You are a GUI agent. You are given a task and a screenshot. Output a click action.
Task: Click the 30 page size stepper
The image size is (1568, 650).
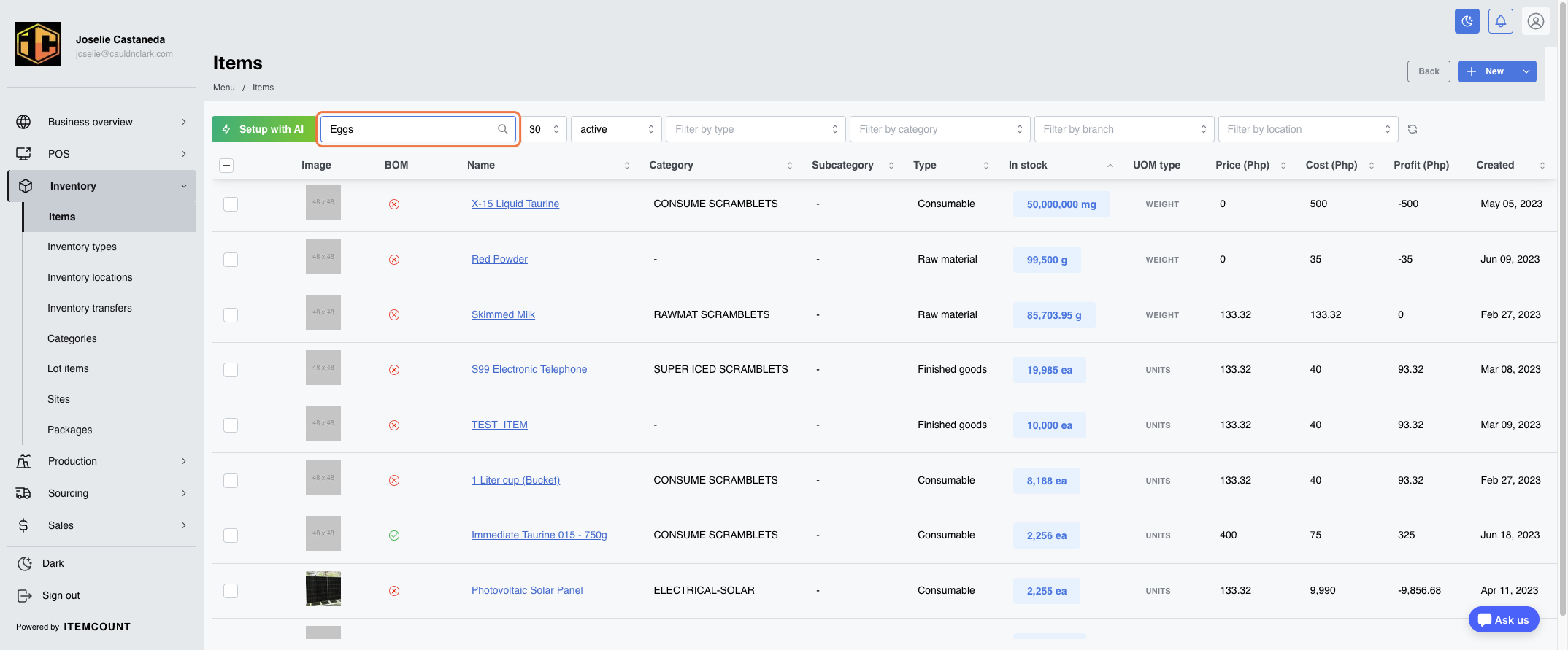(x=556, y=129)
